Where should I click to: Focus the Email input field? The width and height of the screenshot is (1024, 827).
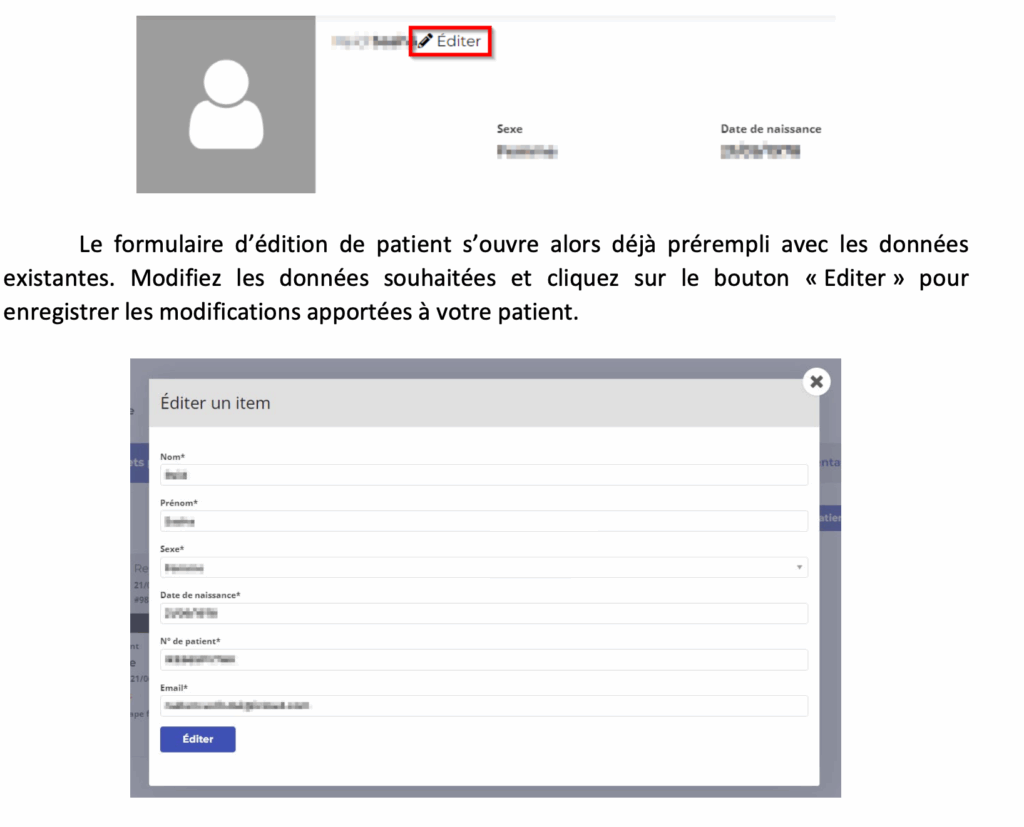pyautogui.click(x=483, y=705)
